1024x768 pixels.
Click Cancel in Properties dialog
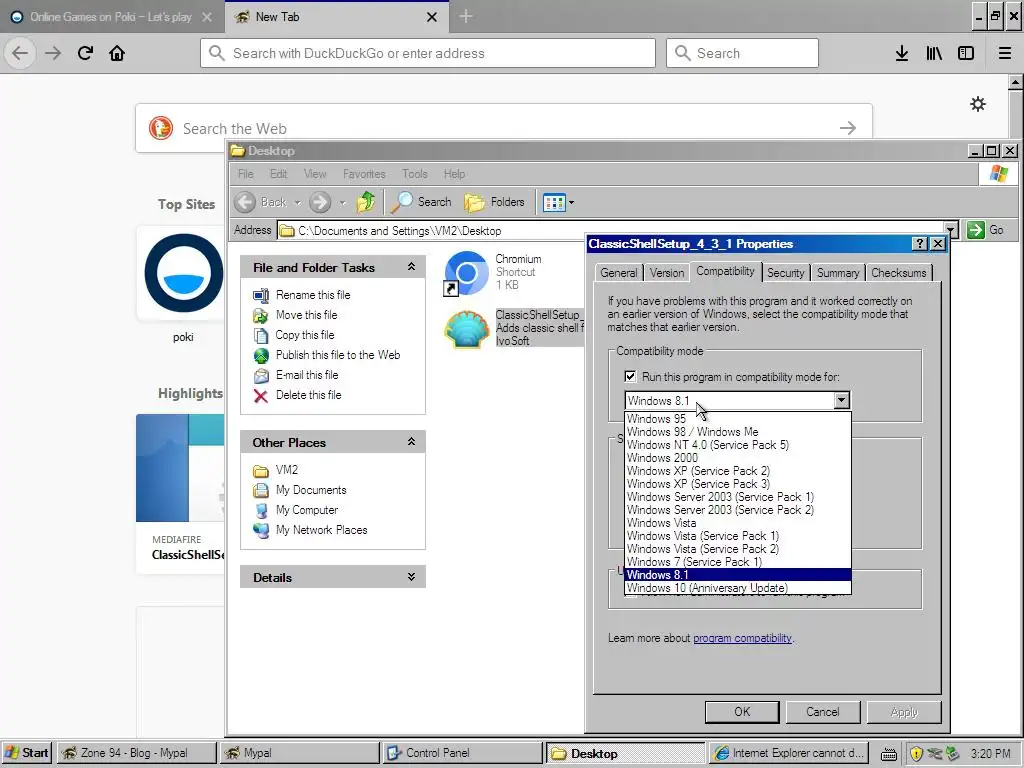(x=823, y=712)
